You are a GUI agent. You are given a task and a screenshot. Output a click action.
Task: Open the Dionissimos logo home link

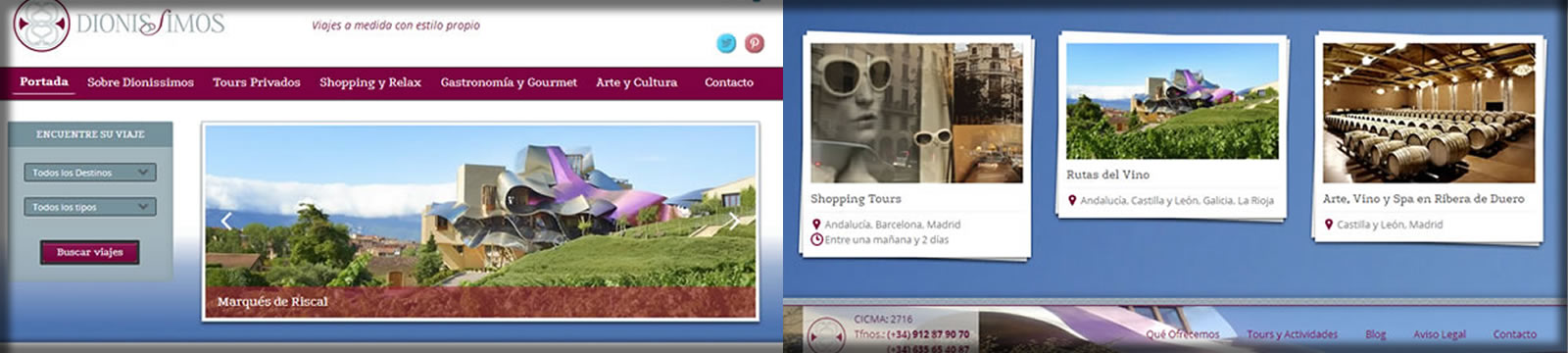119,25
